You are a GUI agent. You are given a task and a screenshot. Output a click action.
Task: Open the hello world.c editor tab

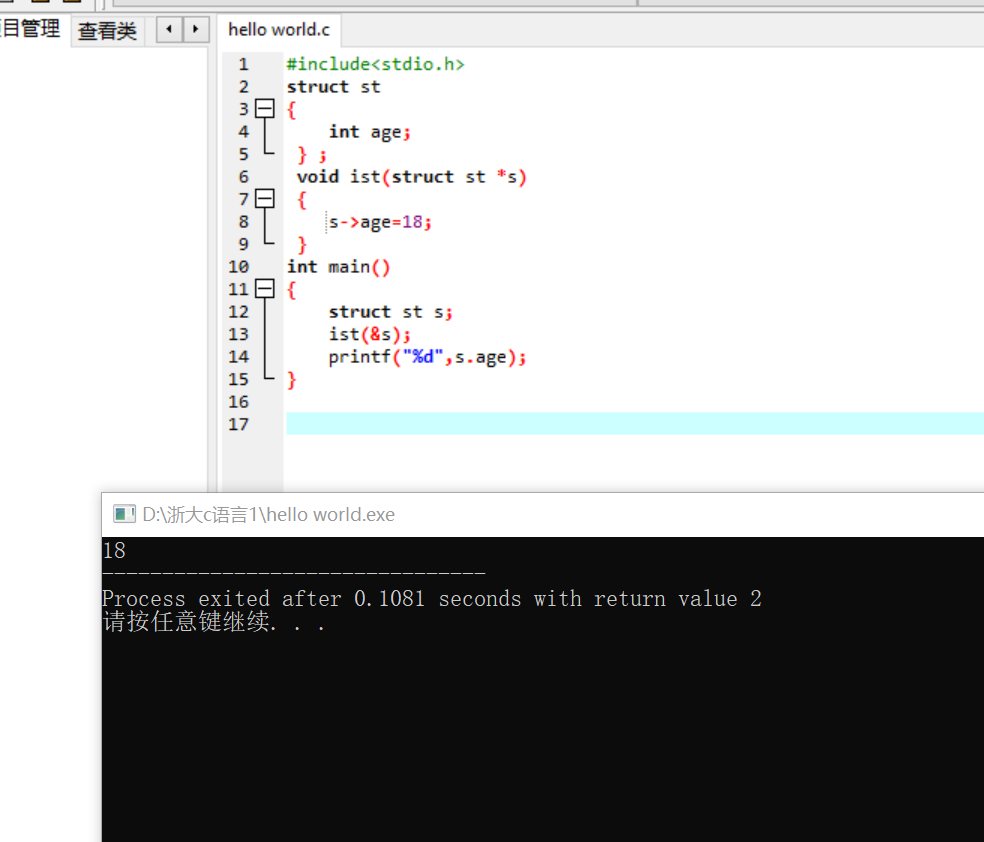tap(279, 29)
